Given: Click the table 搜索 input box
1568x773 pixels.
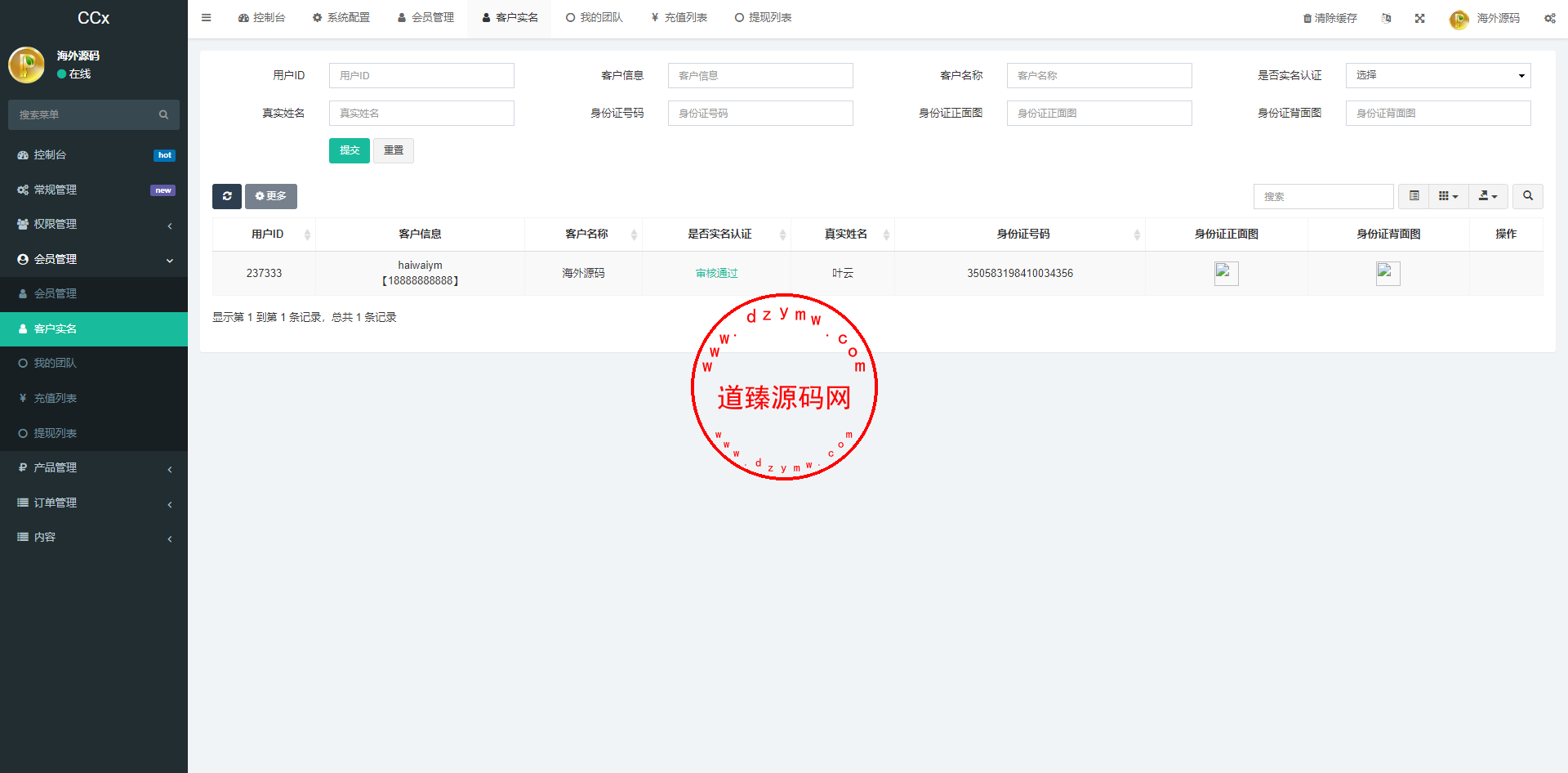Looking at the screenshot, I should (x=1323, y=196).
